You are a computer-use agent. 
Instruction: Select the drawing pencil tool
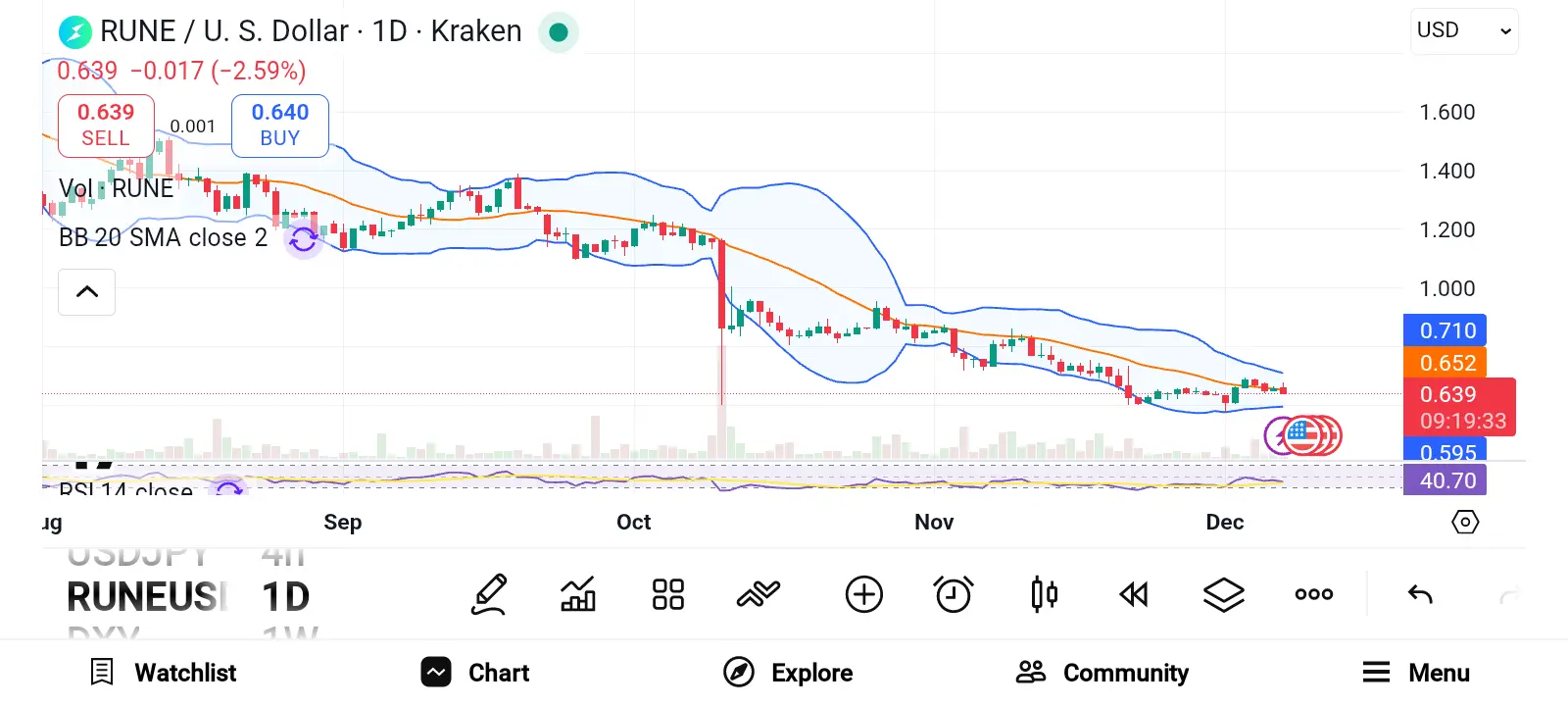pos(489,594)
